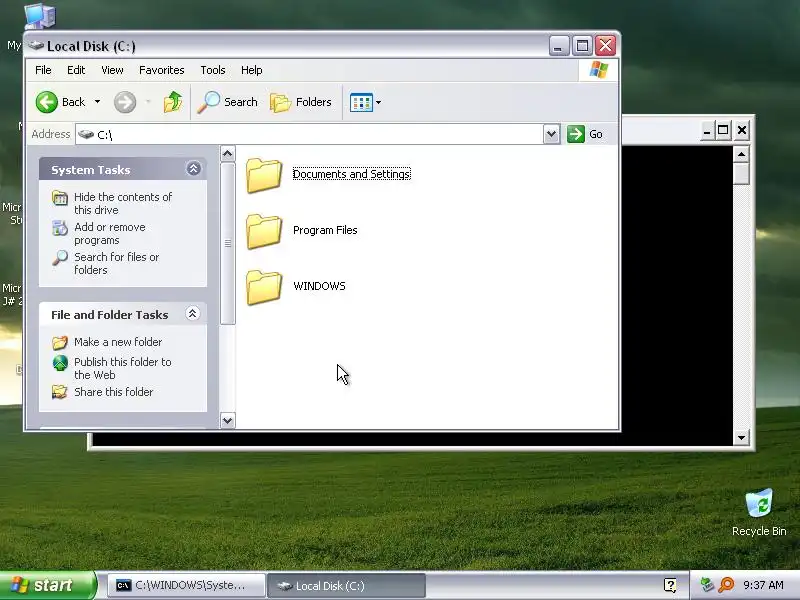Maximize the Local Disk (C:) window
The width and height of the screenshot is (800, 600).
[582, 46]
